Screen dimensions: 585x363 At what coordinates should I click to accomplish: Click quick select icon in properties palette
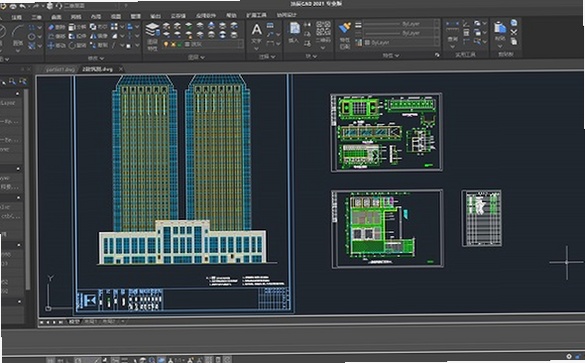(22, 81)
